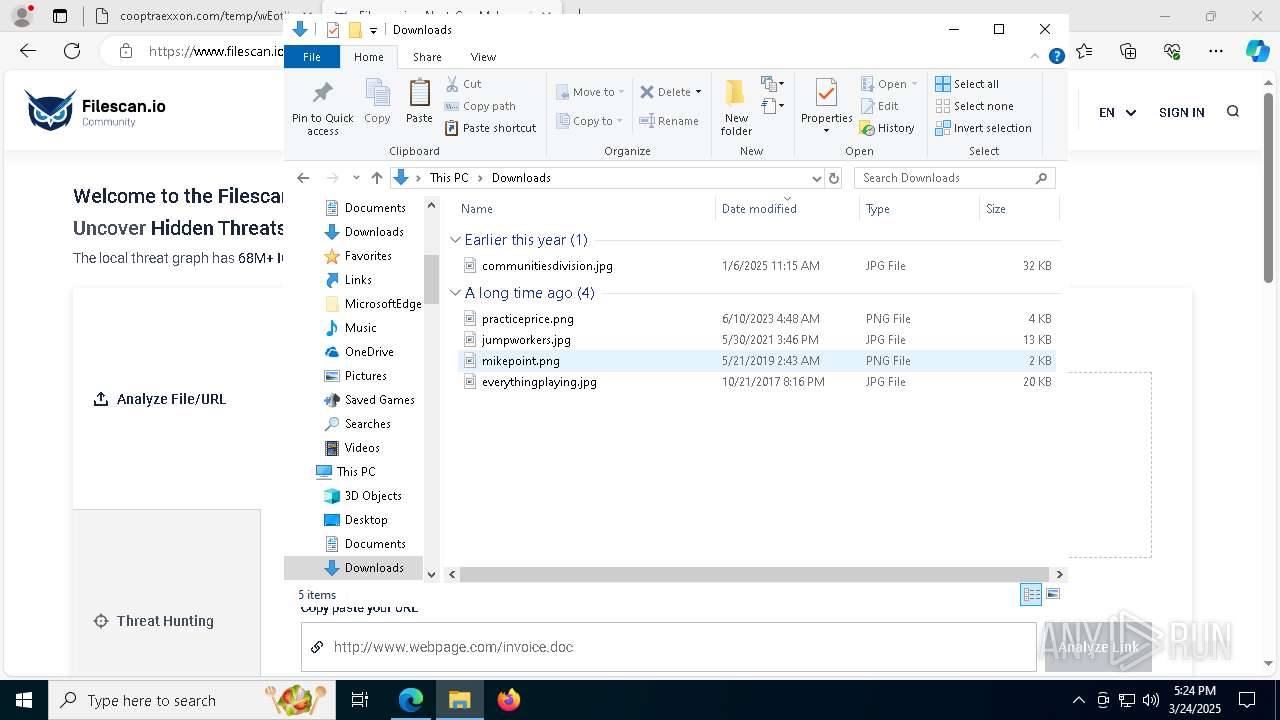This screenshot has width=1280, height=720.
Task: Click History in Open group
Action: coord(887,128)
